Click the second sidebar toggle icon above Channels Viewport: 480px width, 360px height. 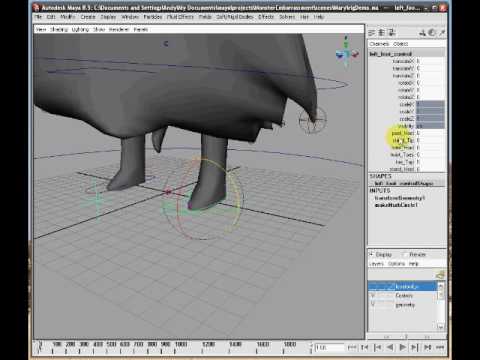point(382,32)
